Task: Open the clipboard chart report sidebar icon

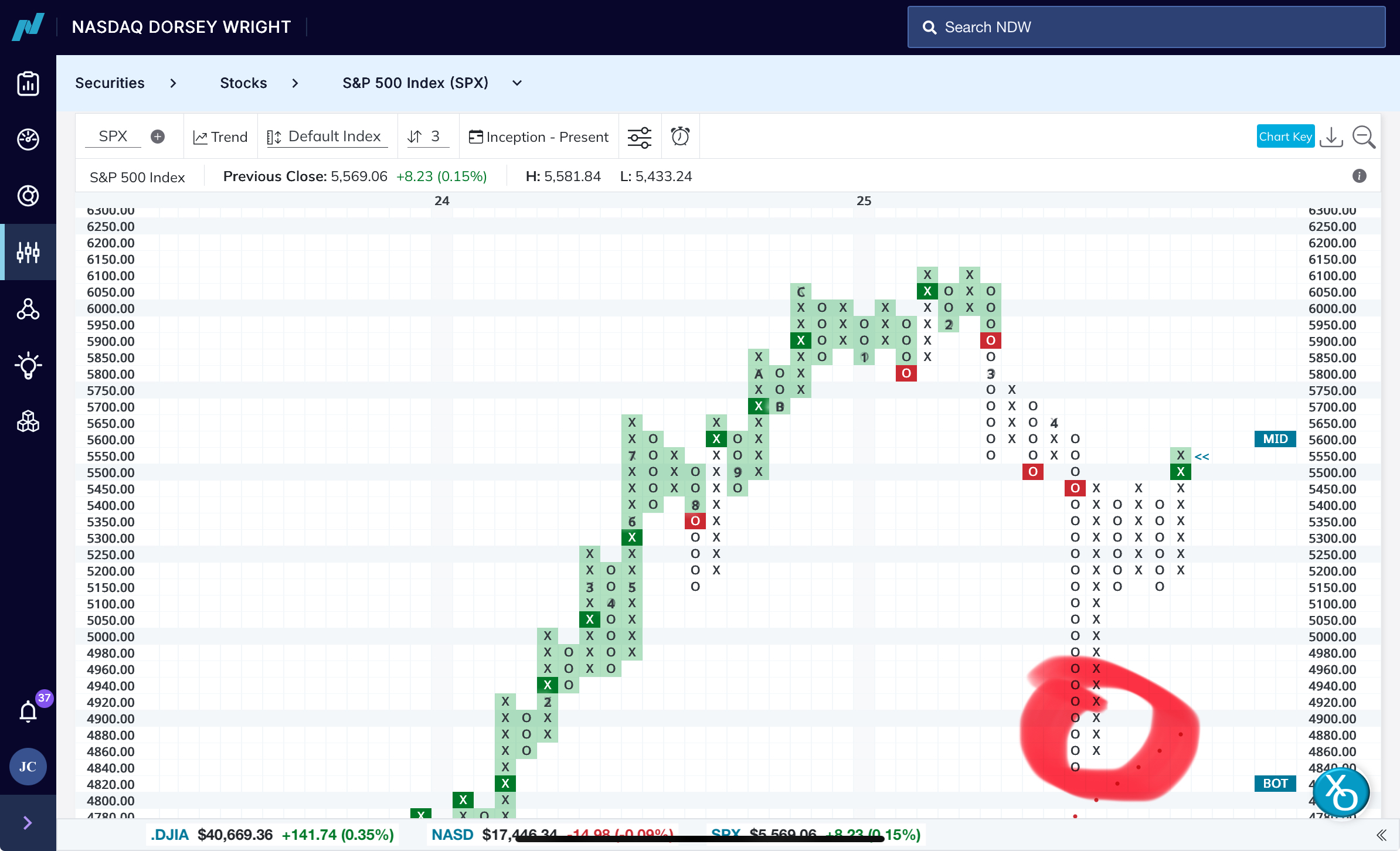Action: (x=28, y=84)
